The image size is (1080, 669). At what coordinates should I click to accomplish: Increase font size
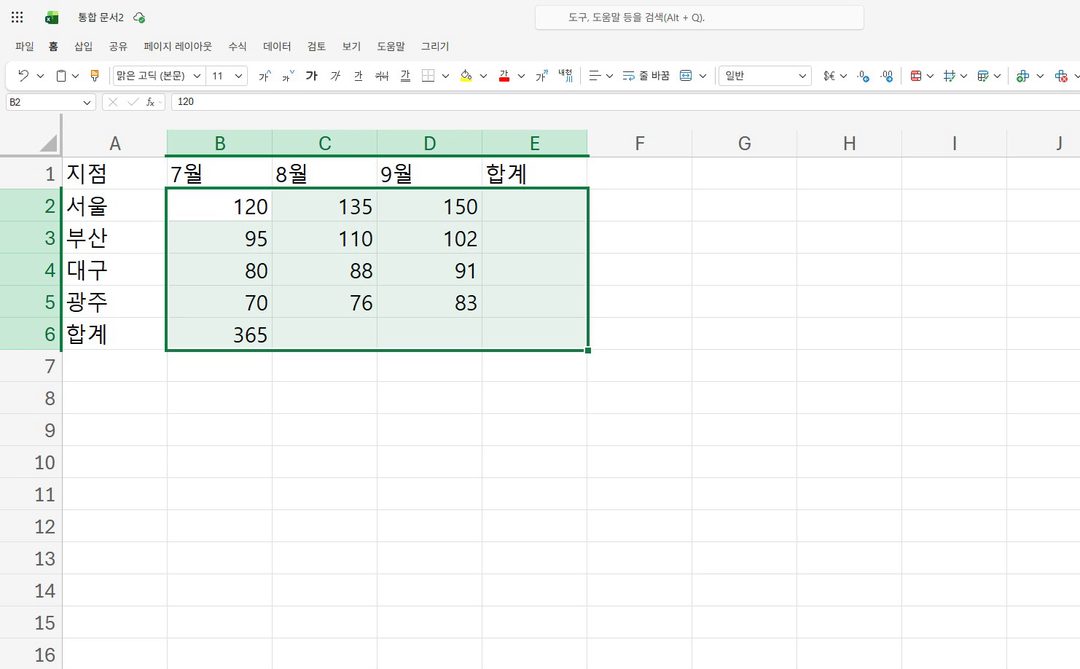coord(264,76)
